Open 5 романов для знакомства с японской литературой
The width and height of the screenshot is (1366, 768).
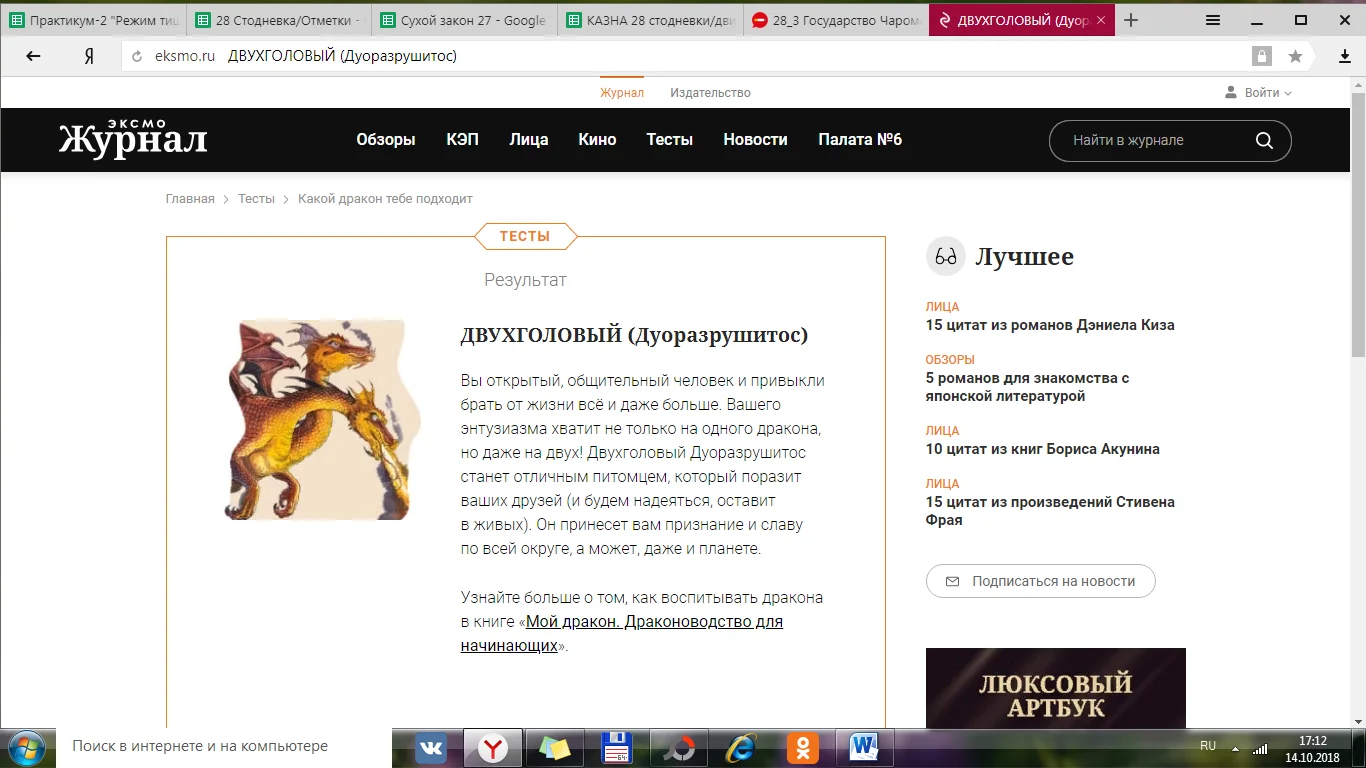pos(1028,387)
